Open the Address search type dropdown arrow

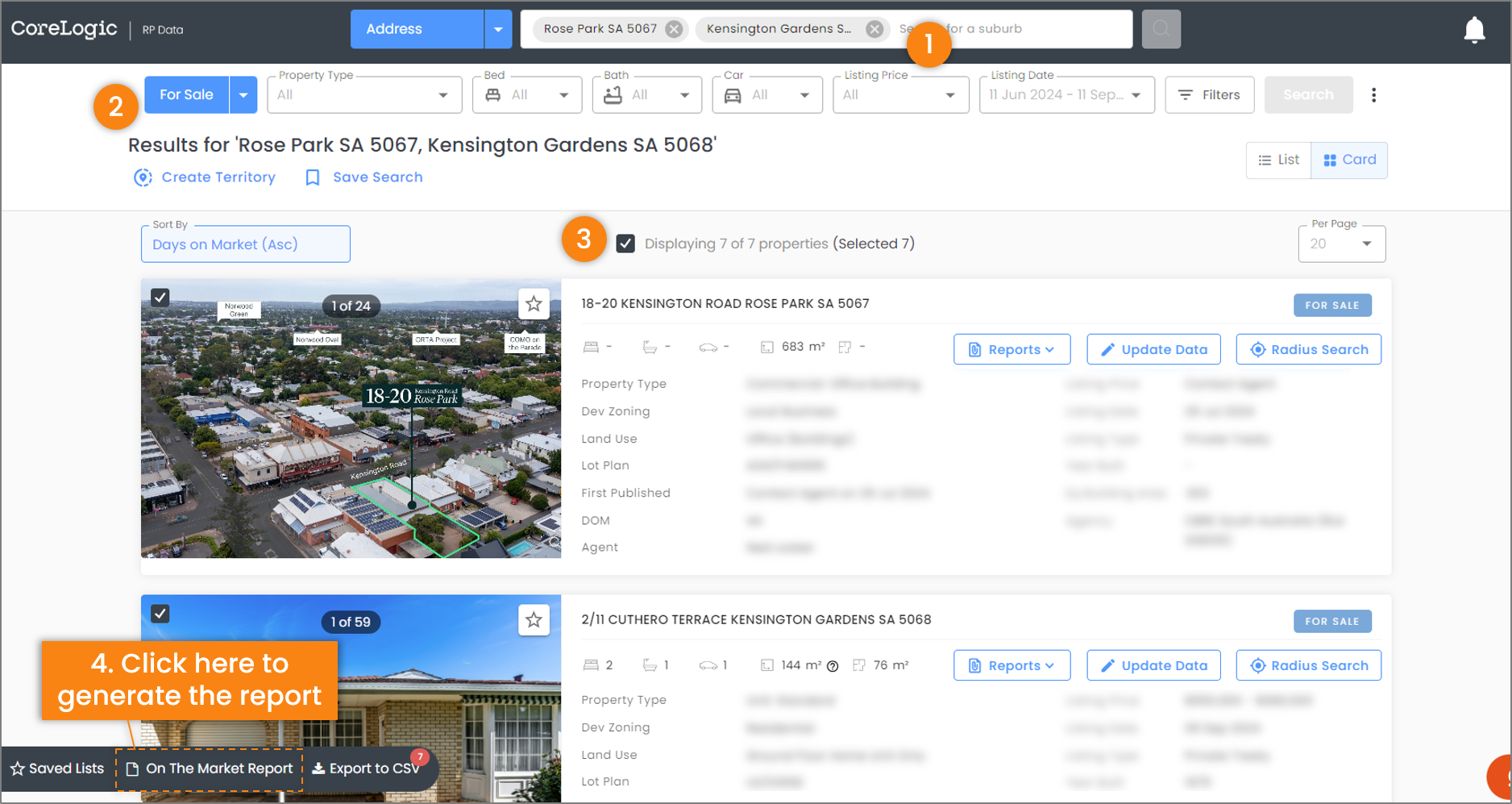tap(498, 29)
